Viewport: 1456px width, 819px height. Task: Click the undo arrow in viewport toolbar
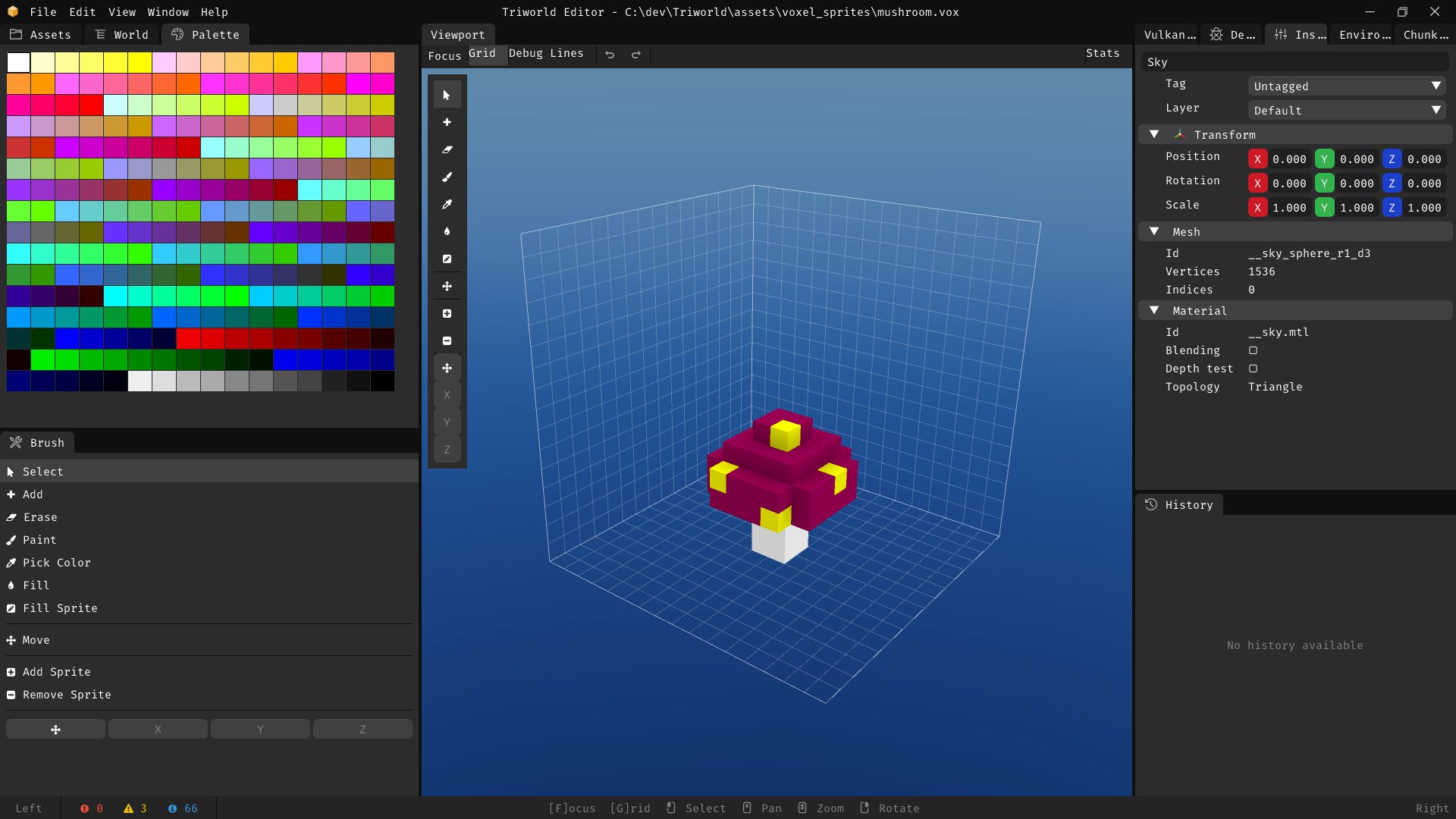[610, 55]
